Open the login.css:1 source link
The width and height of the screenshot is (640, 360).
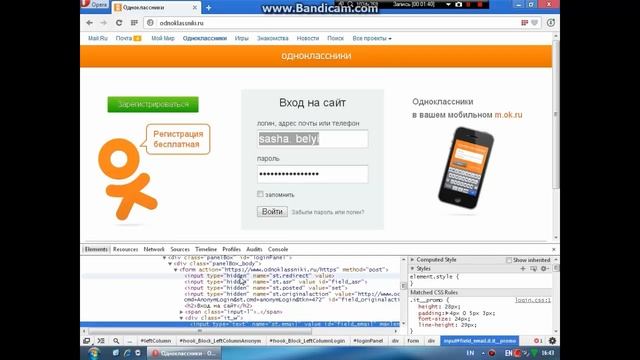(533, 300)
